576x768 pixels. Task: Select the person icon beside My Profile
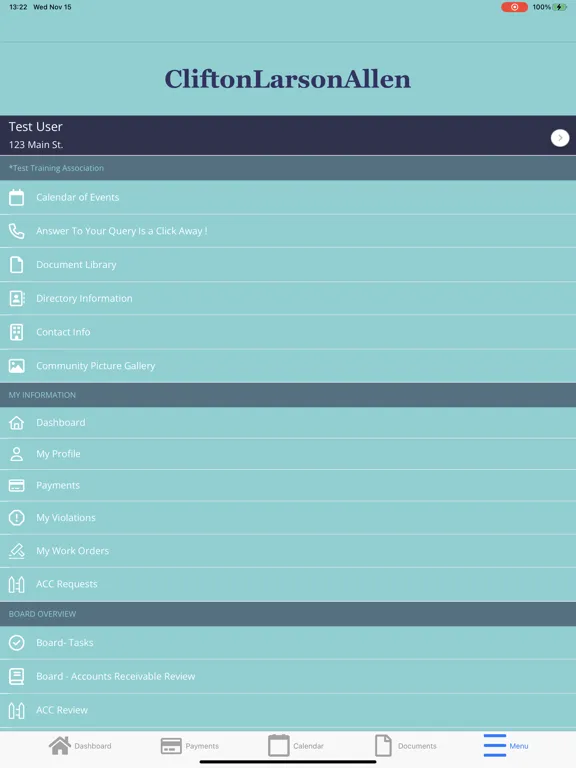pyautogui.click(x=17, y=454)
